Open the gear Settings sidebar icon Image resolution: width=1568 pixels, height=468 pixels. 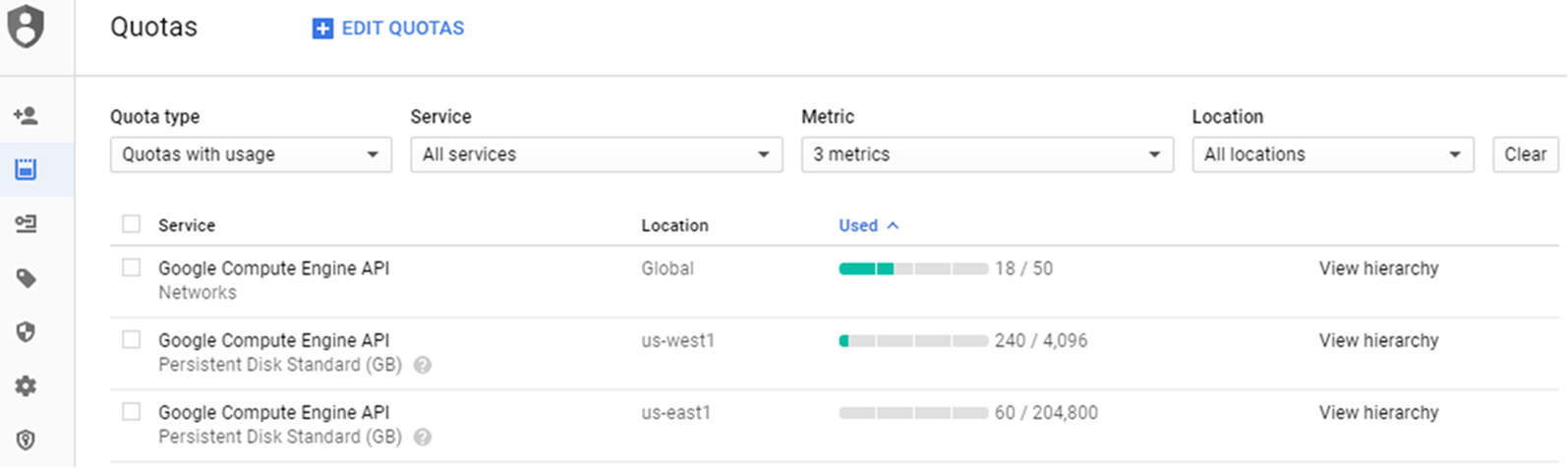click(26, 385)
